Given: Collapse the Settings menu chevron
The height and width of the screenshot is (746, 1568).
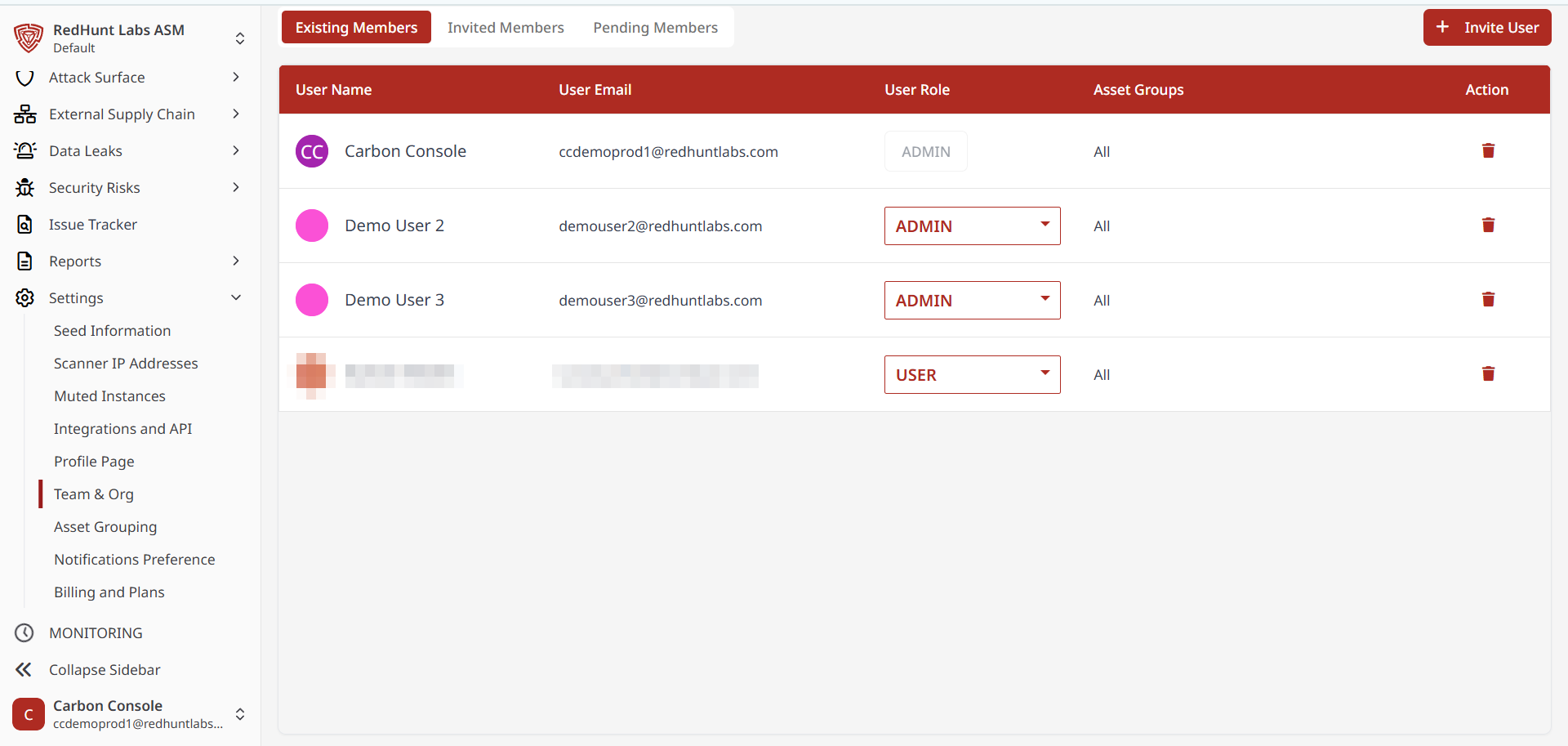Looking at the screenshot, I should click(x=236, y=297).
